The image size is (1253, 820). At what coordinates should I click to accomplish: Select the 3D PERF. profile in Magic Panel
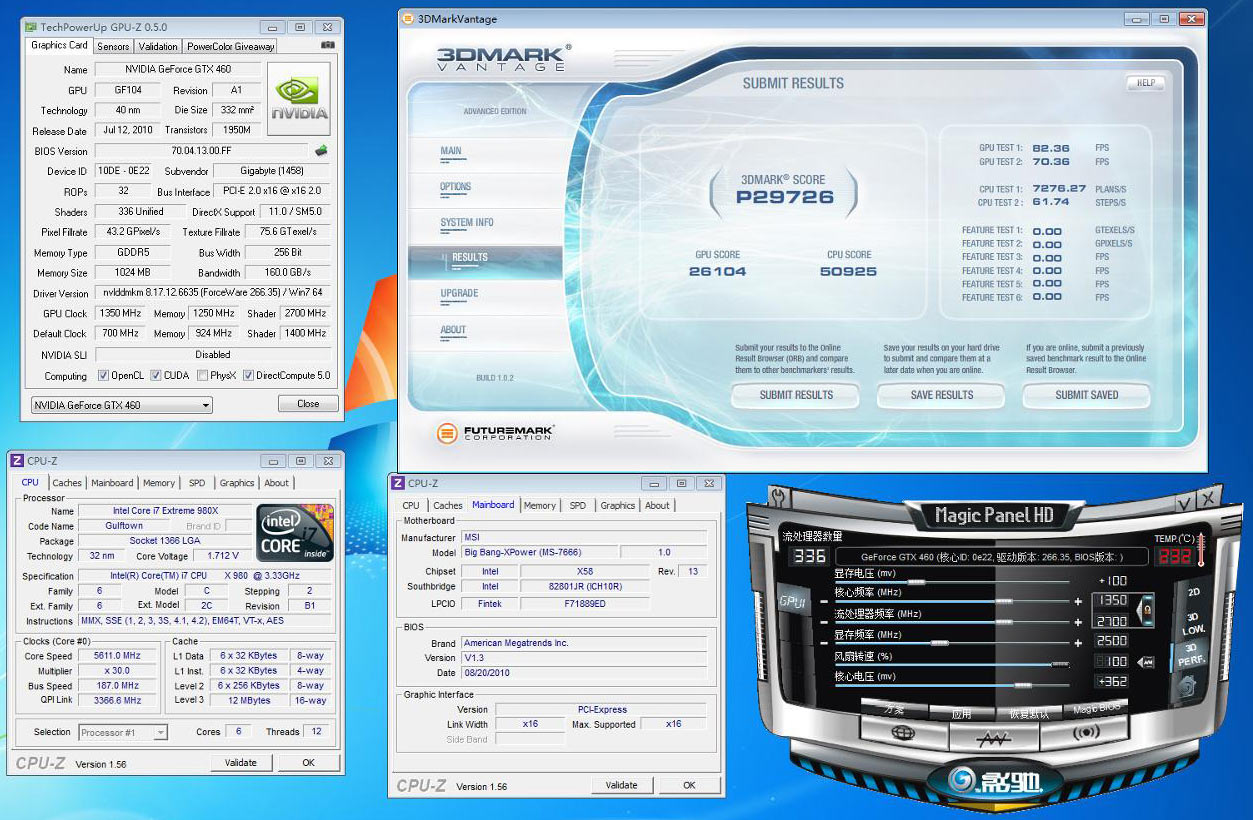(1191, 654)
